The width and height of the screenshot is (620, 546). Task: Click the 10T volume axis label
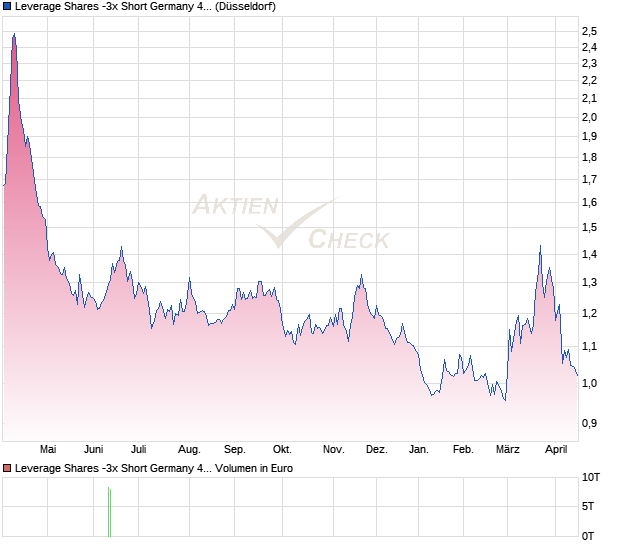[590, 479]
